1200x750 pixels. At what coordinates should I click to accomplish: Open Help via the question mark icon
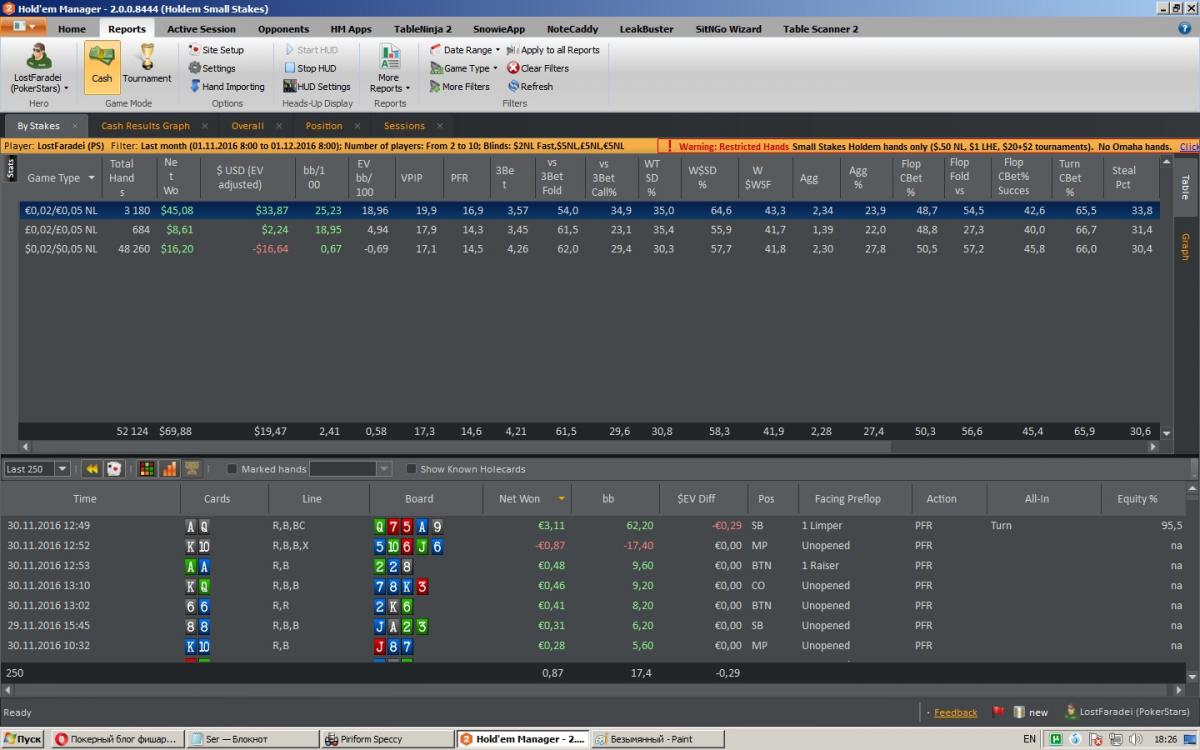[x=1185, y=29]
